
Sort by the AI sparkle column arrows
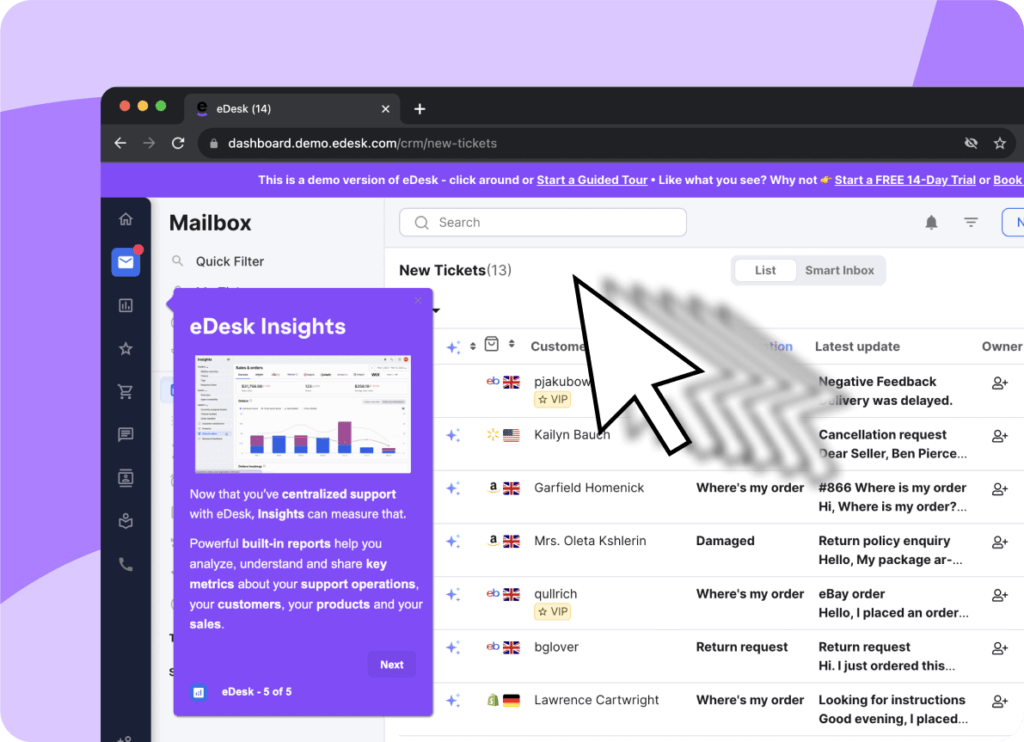pyautogui.click(x=472, y=344)
